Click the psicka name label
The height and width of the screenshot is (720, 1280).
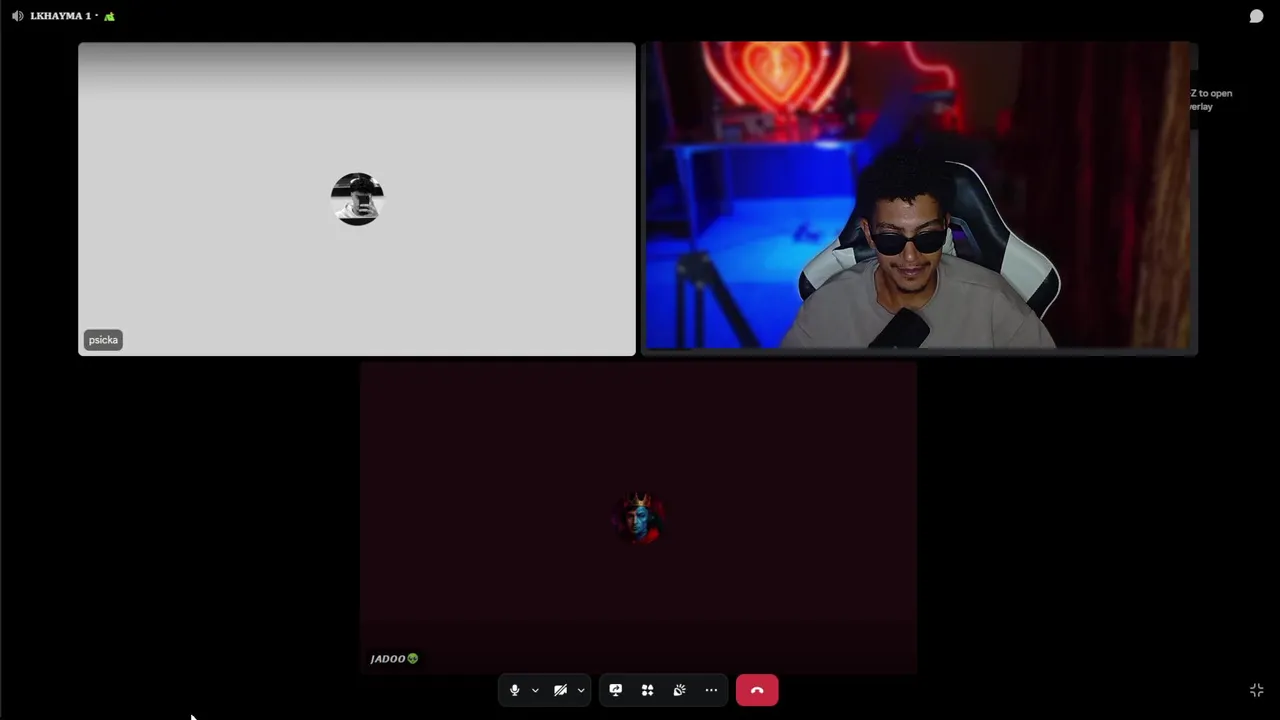click(103, 340)
